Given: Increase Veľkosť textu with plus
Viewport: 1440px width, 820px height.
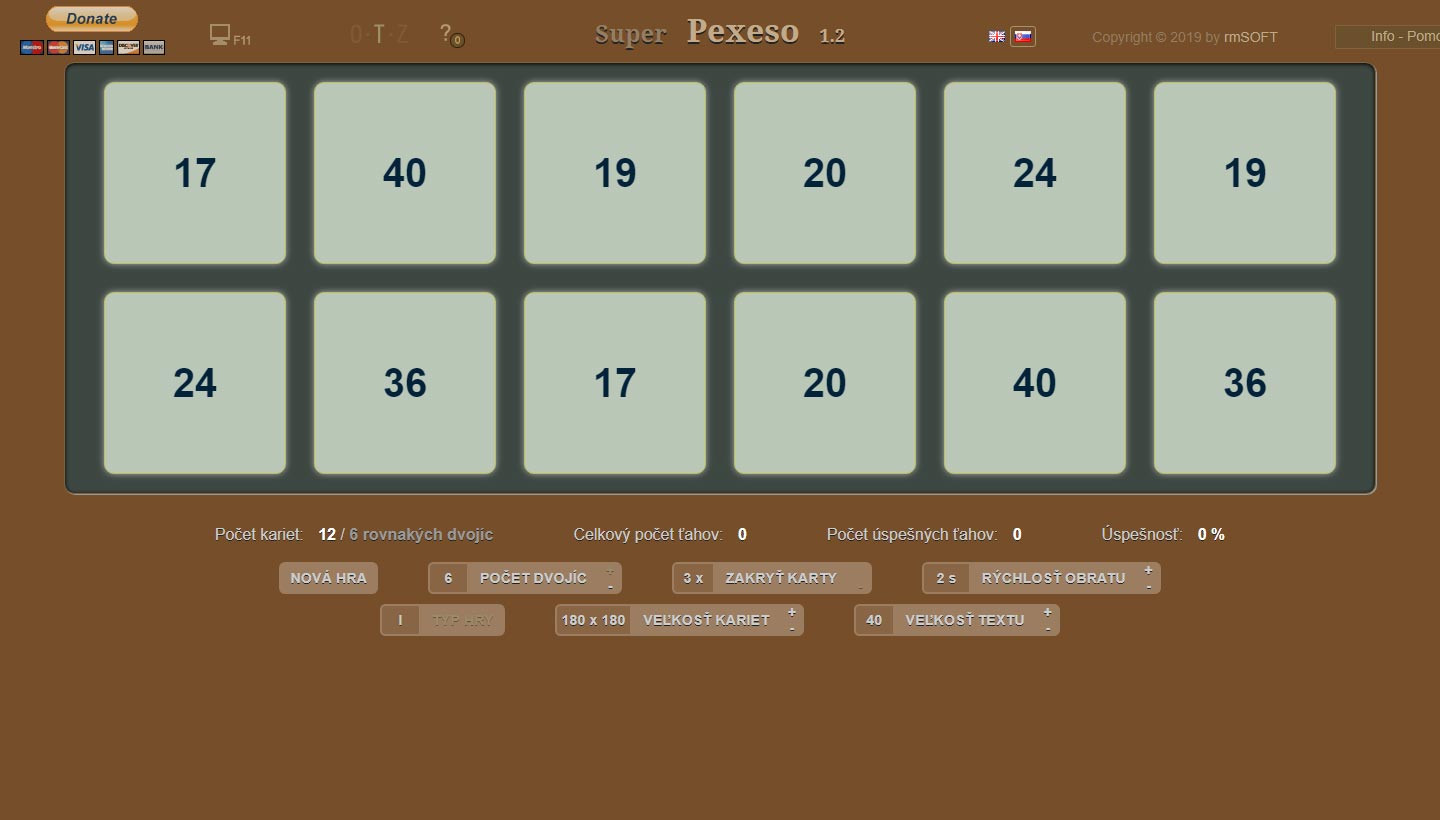Looking at the screenshot, I should tap(1047, 613).
